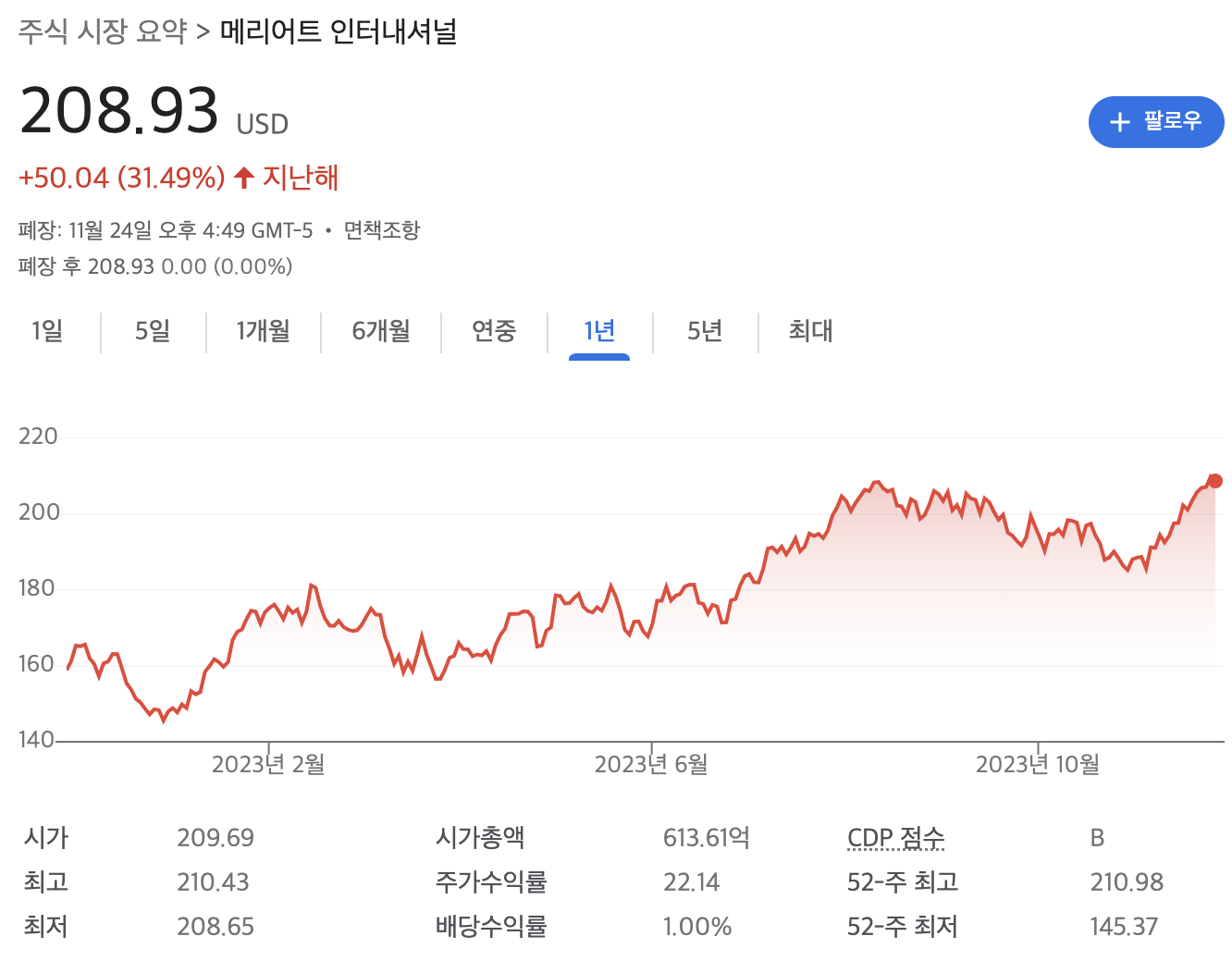The width and height of the screenshot is (1232, 961).
Task: Click the 2023년 10월 axis label
Action: pyautogui.click(x=1038, y=764)
